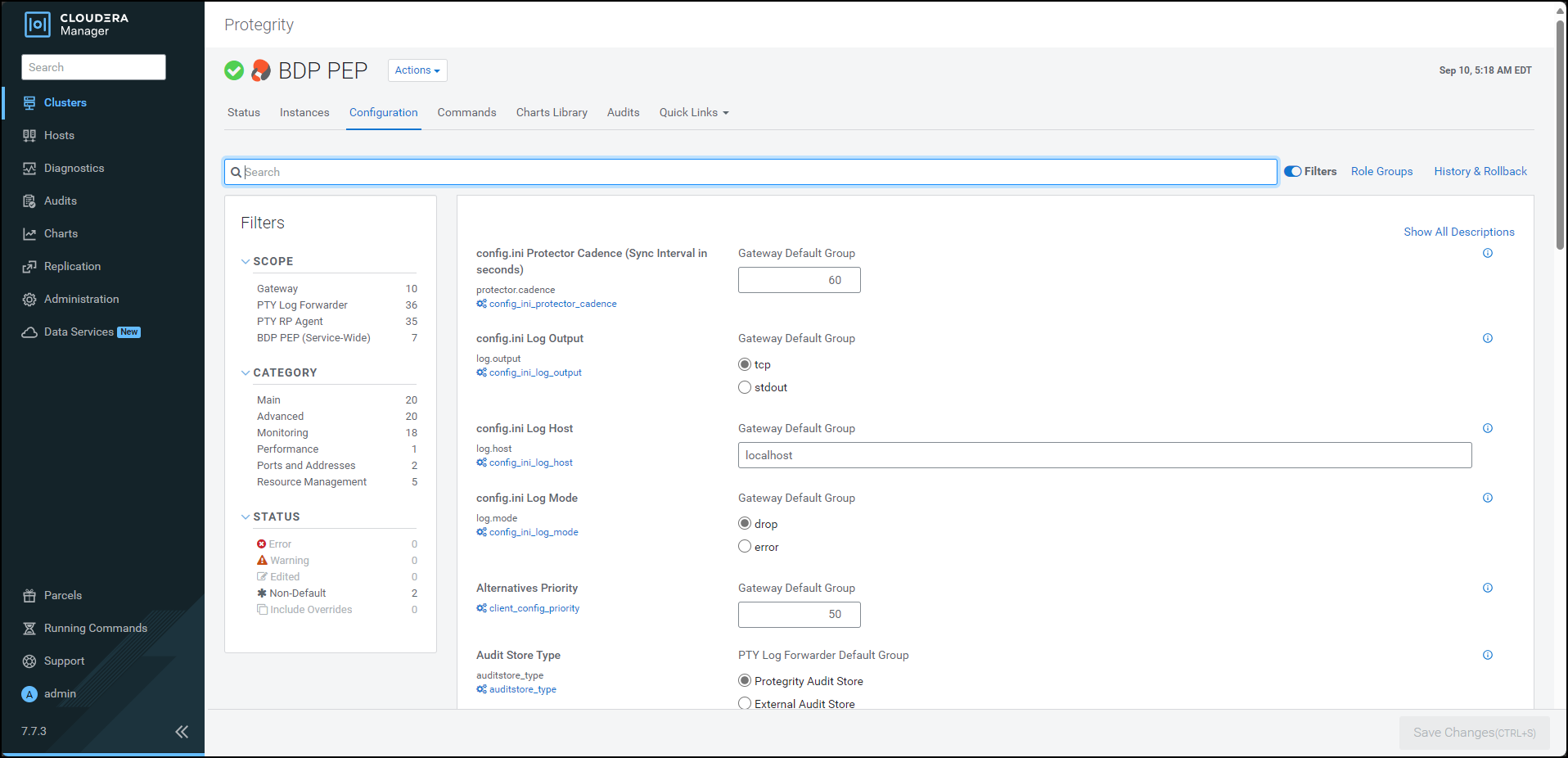The width and height of the screenshot is (1568, 758).
Task: Click the Parcels gift icon
Action: point(29,596)
